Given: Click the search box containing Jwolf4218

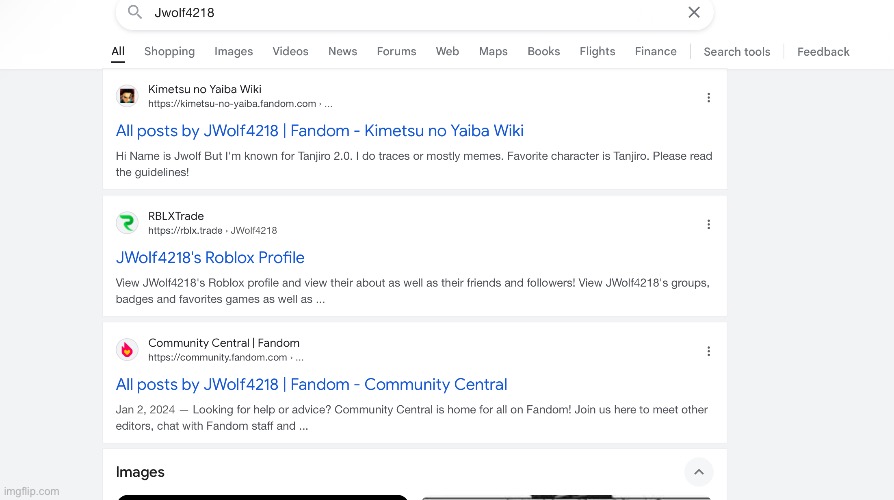Looking at the screenshot, I should point(415,13).
